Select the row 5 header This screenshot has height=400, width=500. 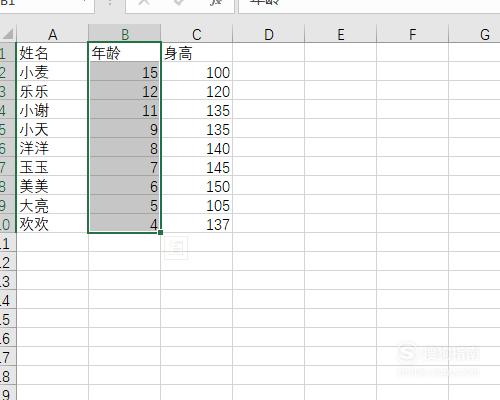[7, 129]
